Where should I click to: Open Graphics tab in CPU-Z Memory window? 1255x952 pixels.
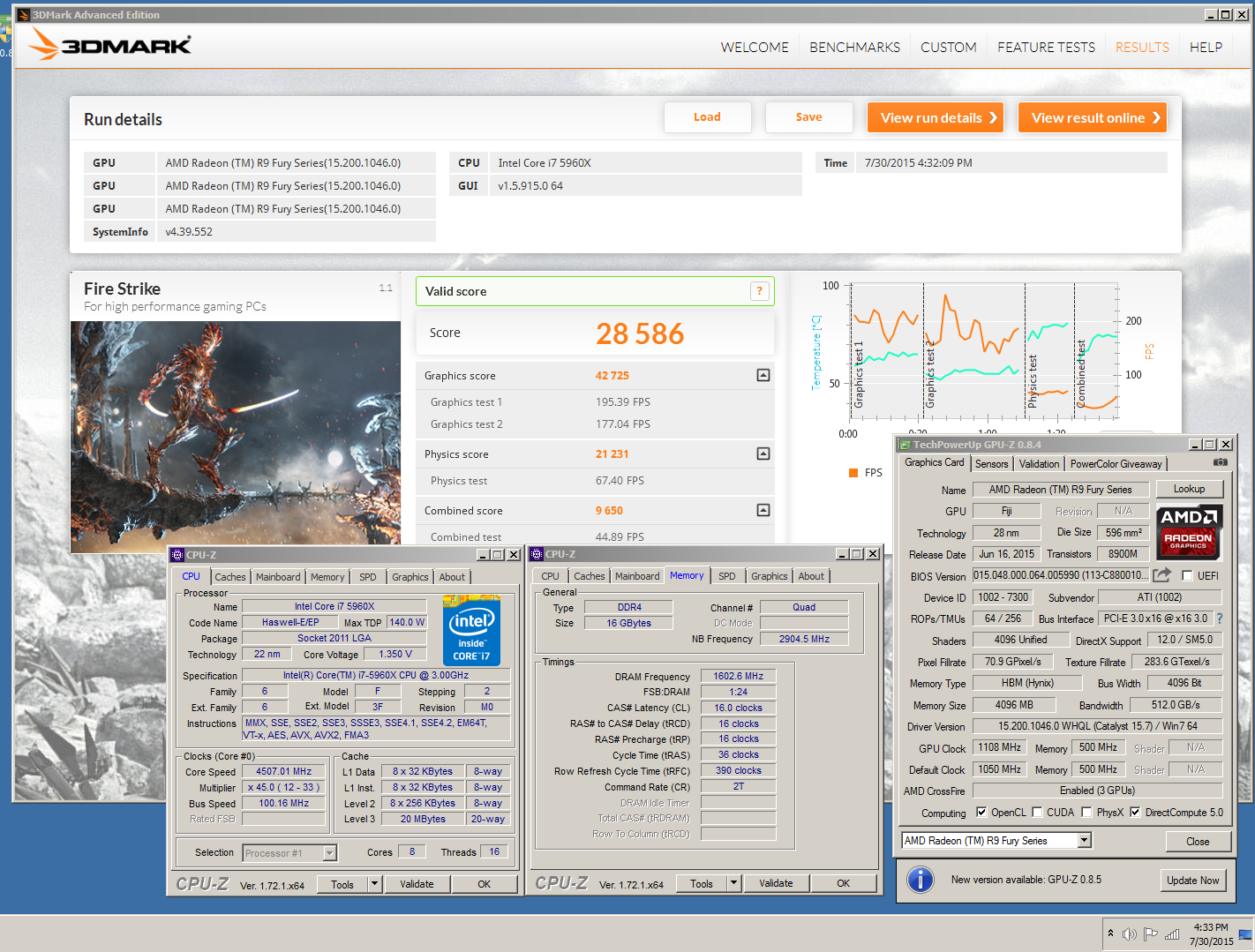point(769,576)
